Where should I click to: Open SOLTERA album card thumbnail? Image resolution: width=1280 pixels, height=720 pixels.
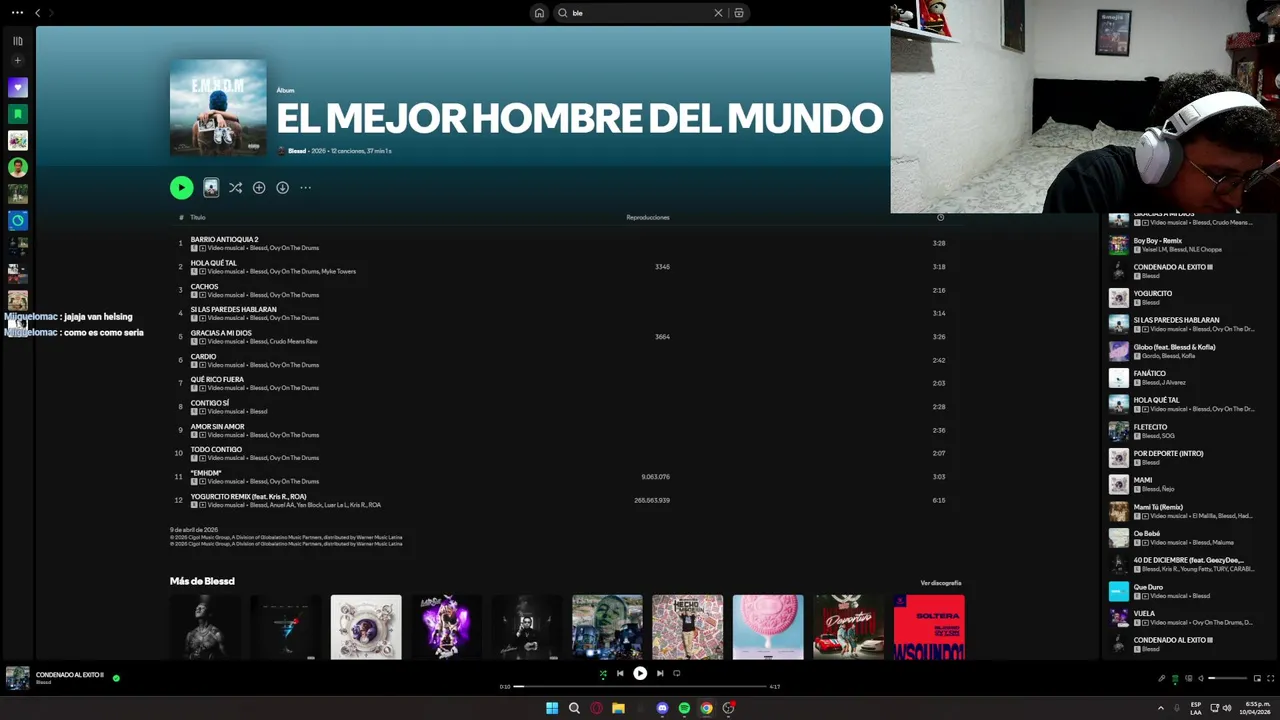(929, 627)
